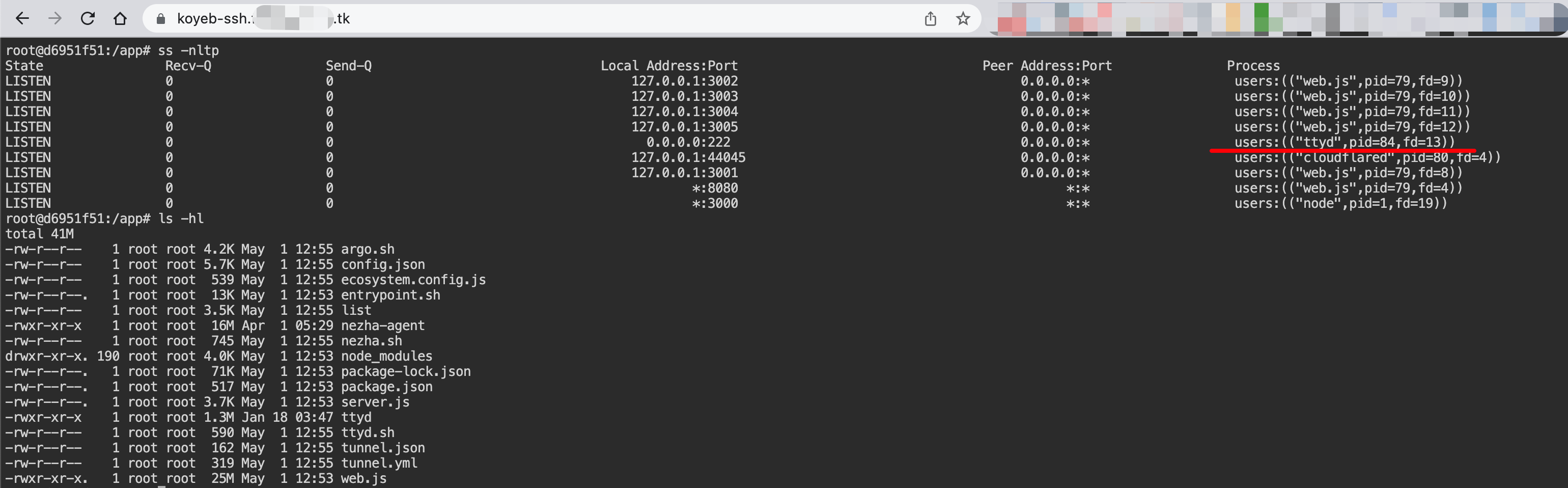Viewport: 1568px width, 488px height.
Task: Click the browser back arrow
Action: coord(22,19)
